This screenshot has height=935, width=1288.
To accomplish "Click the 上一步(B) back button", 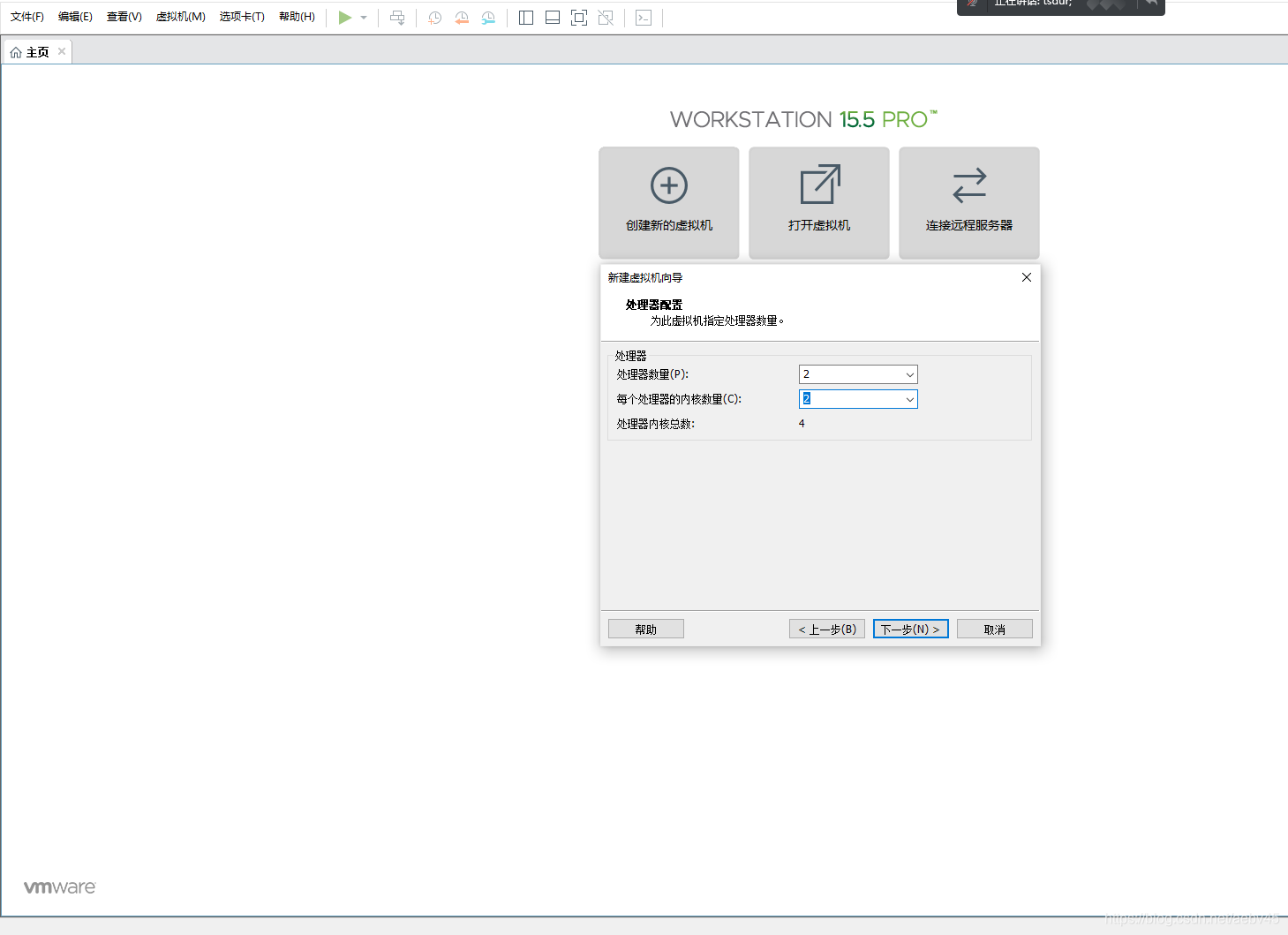I will coord(827,629).
